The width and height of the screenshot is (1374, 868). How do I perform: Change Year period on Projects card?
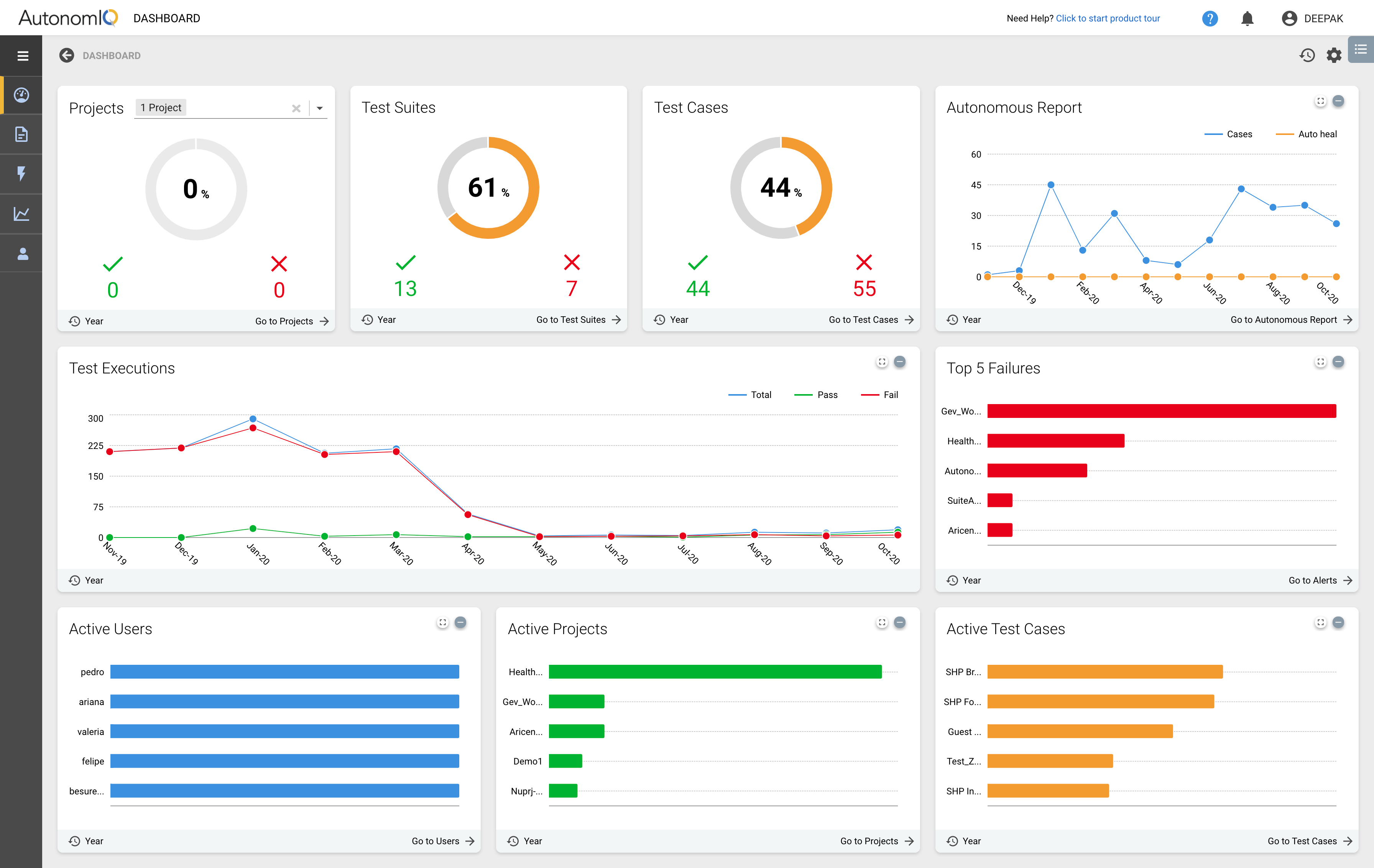86,321
